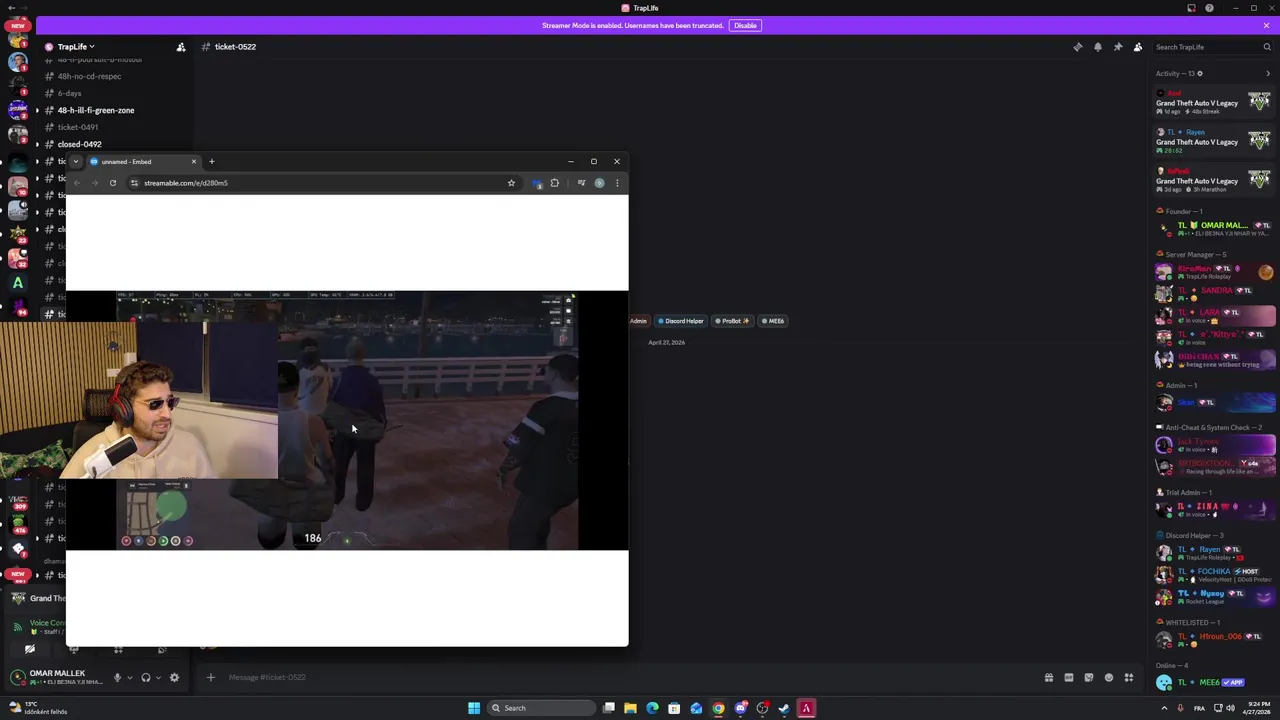View site information icon in address bar
Screen dimensions: 1280x720
(134, 183)
